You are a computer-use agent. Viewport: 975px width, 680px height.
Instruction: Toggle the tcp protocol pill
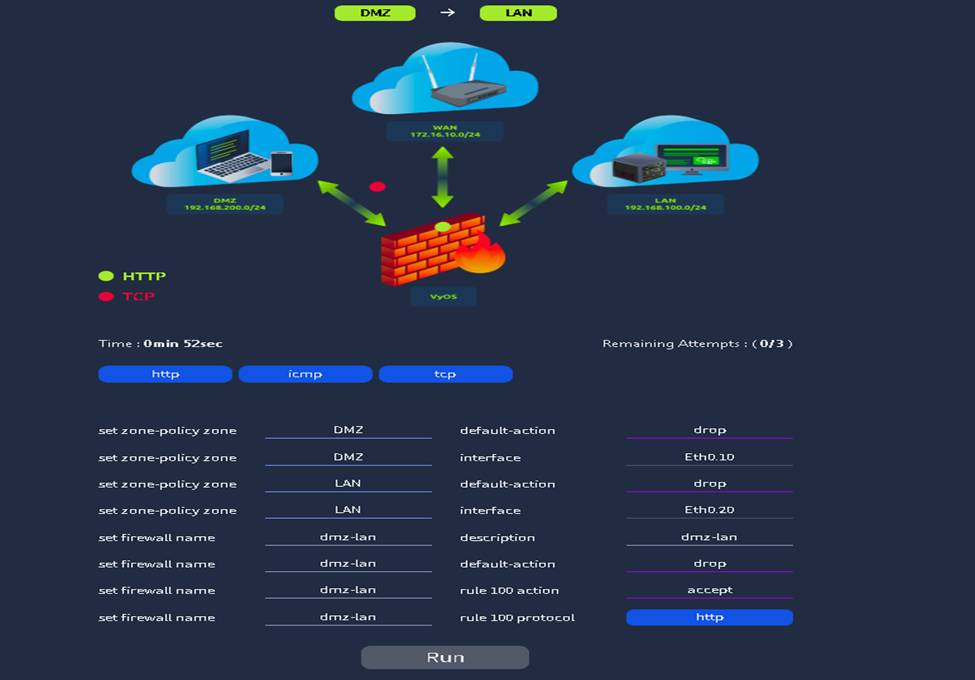click(445, 373)
